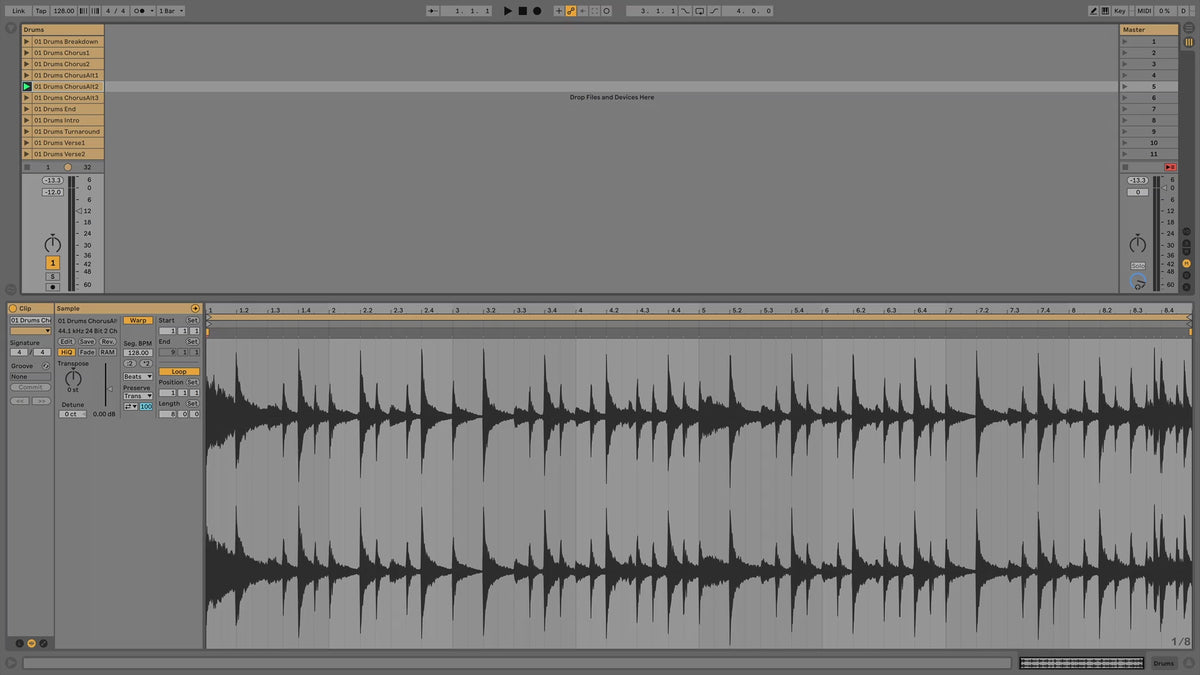Disable HiQ sample mode
This screenshot has height=675, width=1200.
click(x=66, y=352)
